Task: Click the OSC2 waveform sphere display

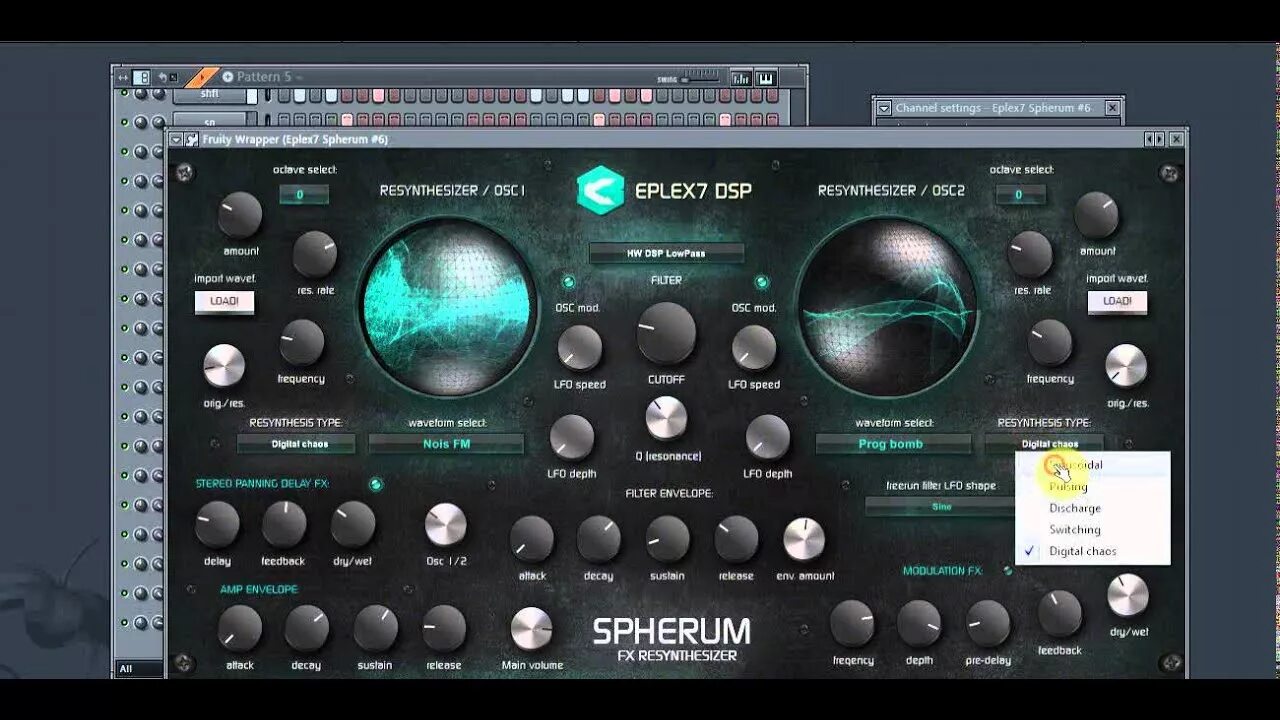Action: [889, 306]
